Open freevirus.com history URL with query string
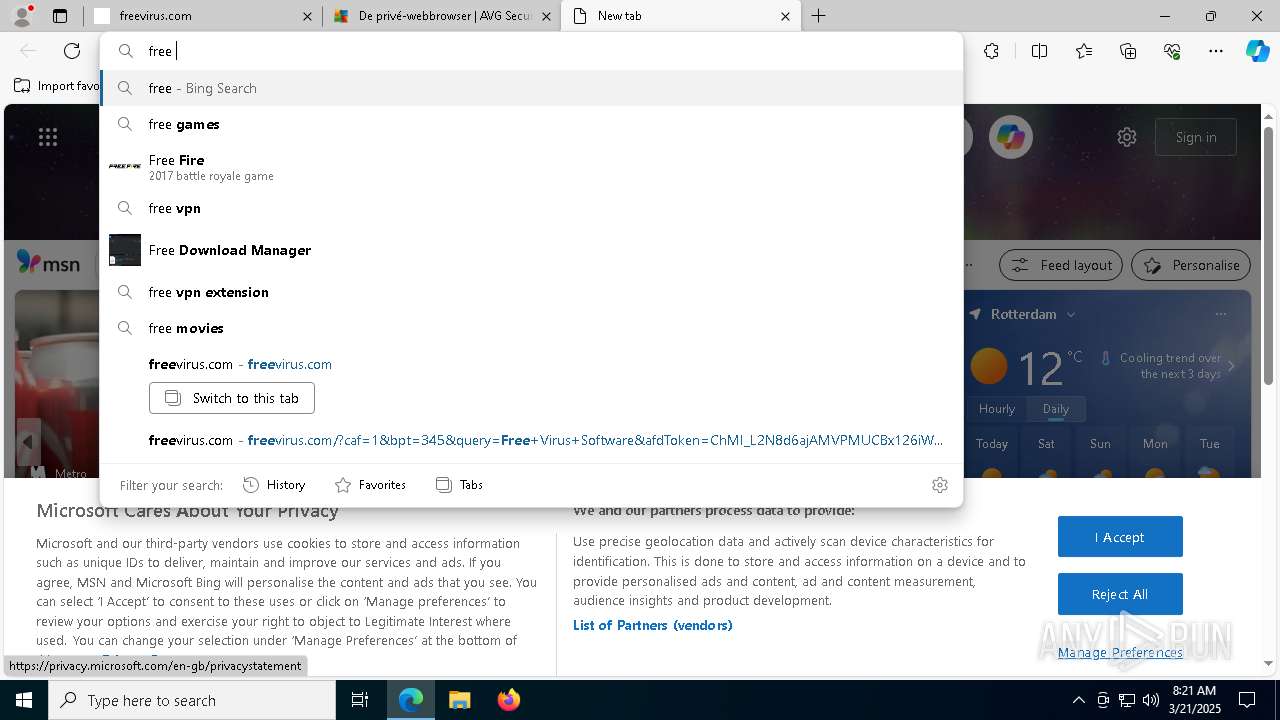Screen dimensions: 1280x720 531,440
